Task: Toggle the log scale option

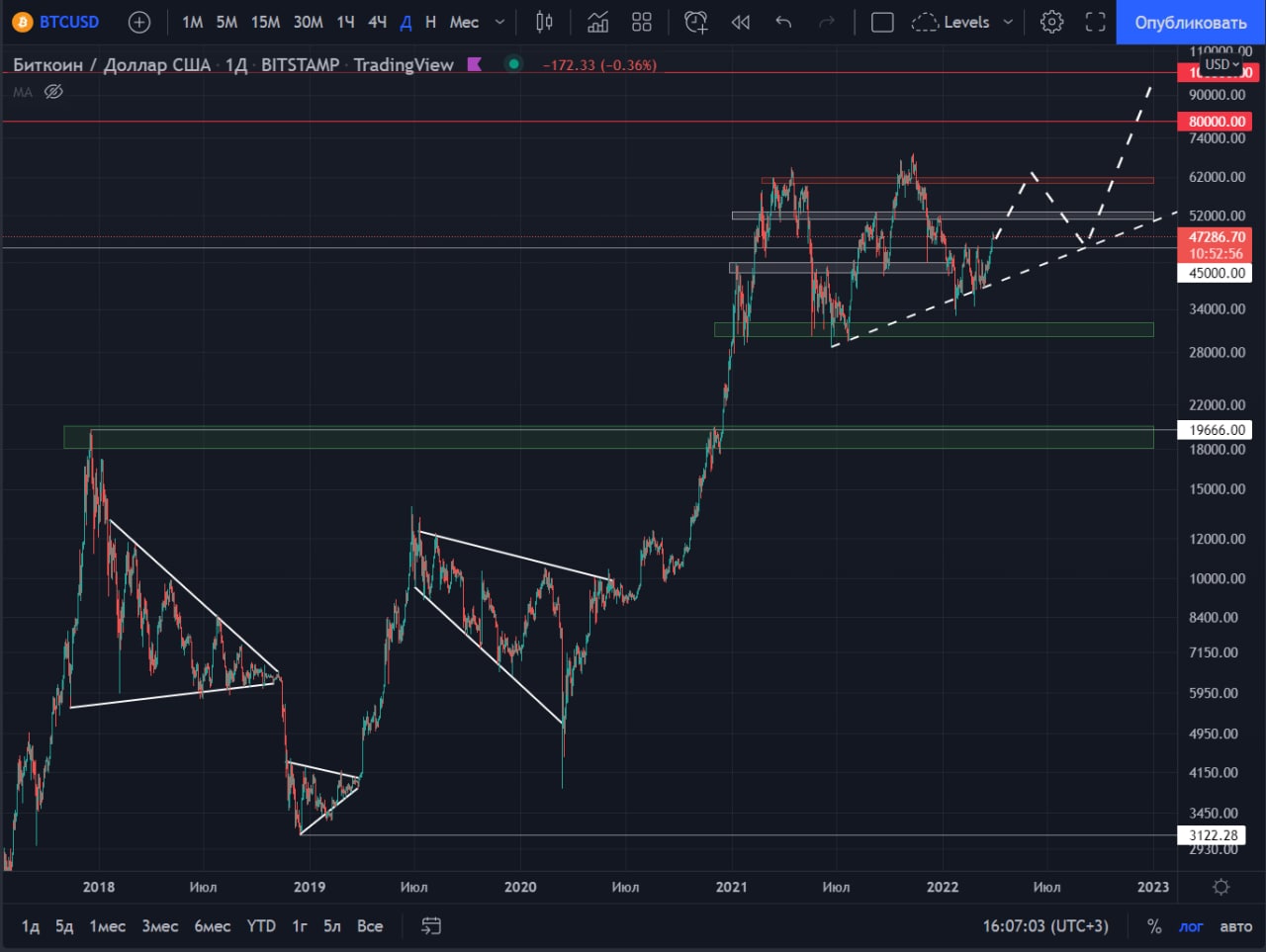Action: 1191,926
